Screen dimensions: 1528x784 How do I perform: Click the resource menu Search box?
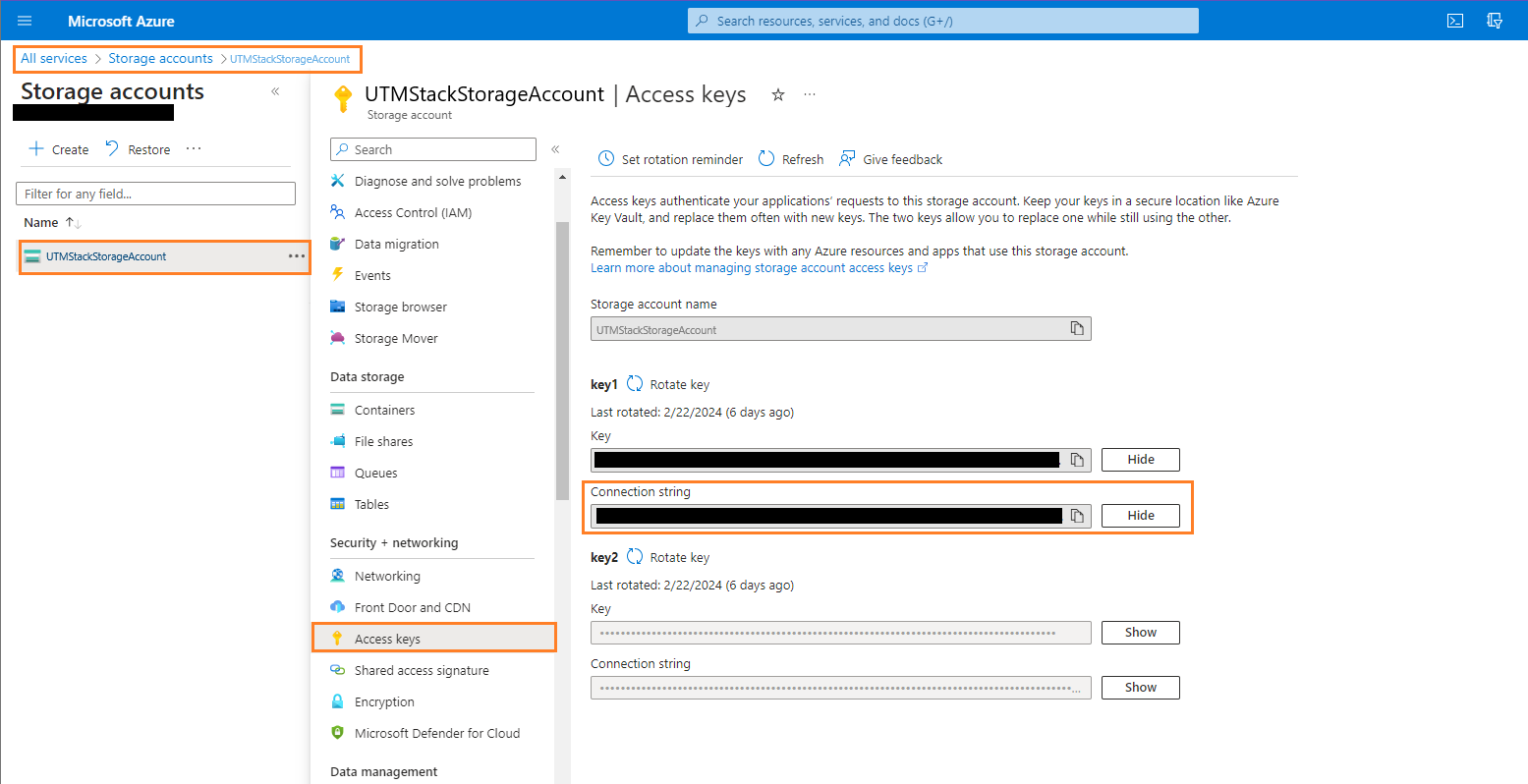point(433,149)
